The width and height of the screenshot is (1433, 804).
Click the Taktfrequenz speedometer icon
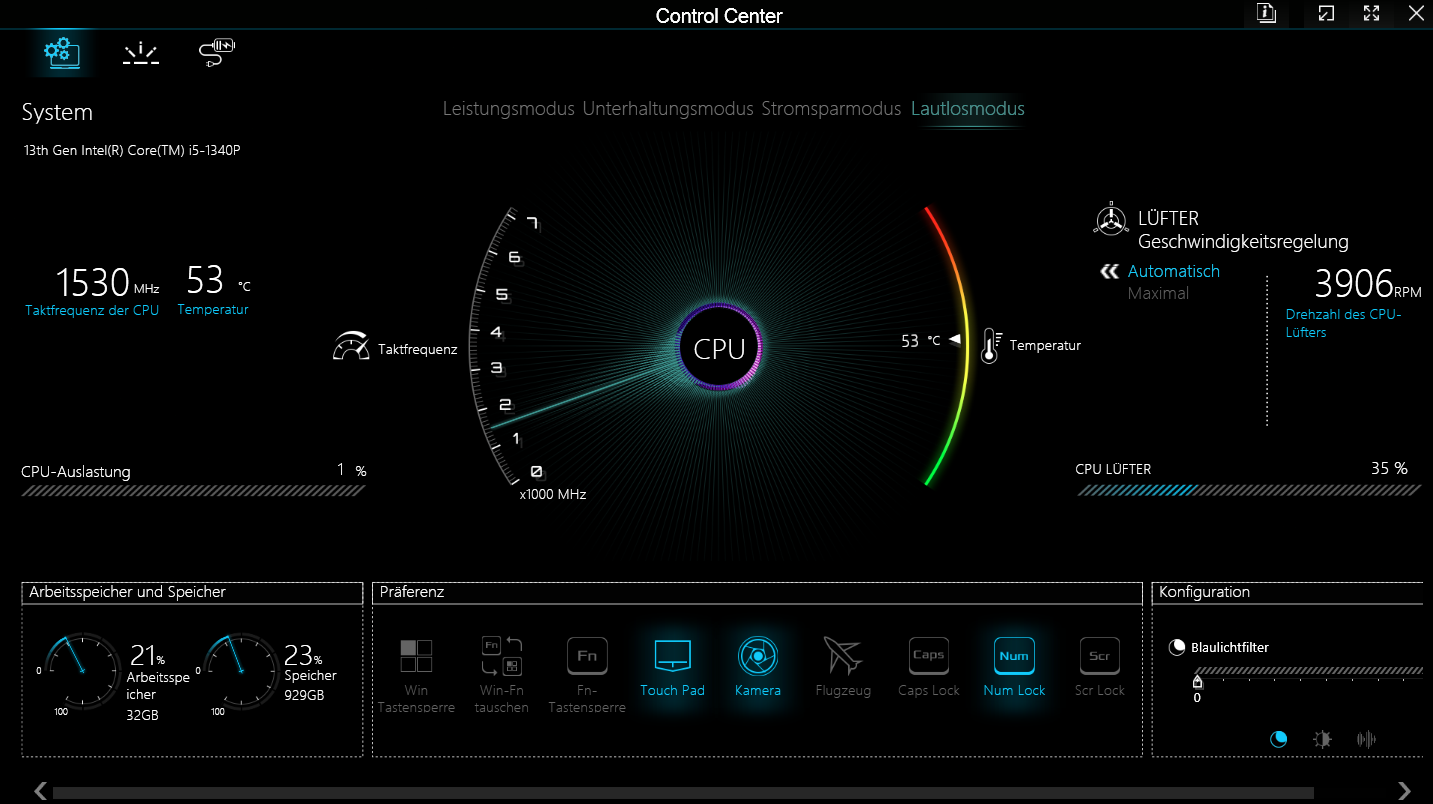(x=351, y=346)
